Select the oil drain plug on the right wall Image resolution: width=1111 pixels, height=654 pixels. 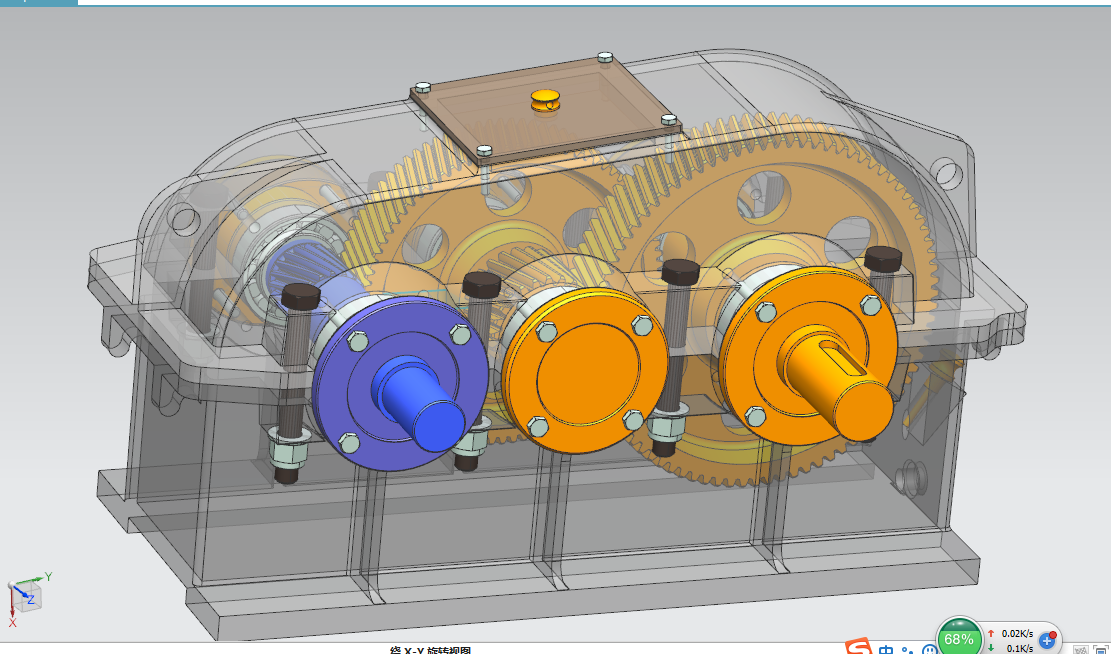(910, 476)
